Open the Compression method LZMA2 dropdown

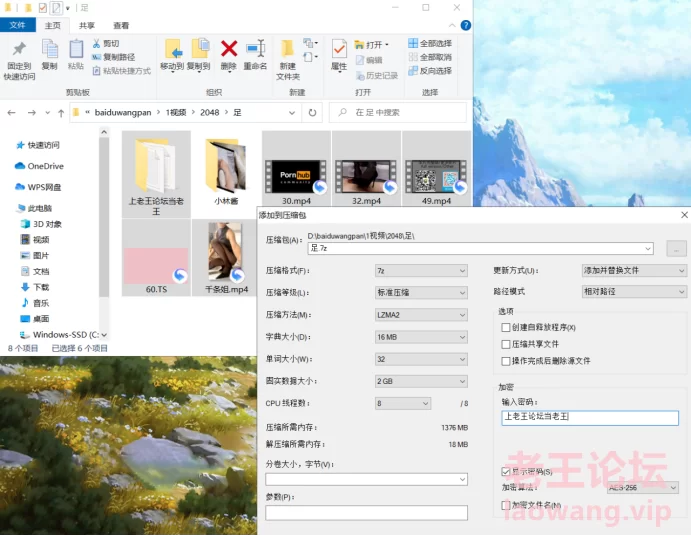click(x=421, y=315)
